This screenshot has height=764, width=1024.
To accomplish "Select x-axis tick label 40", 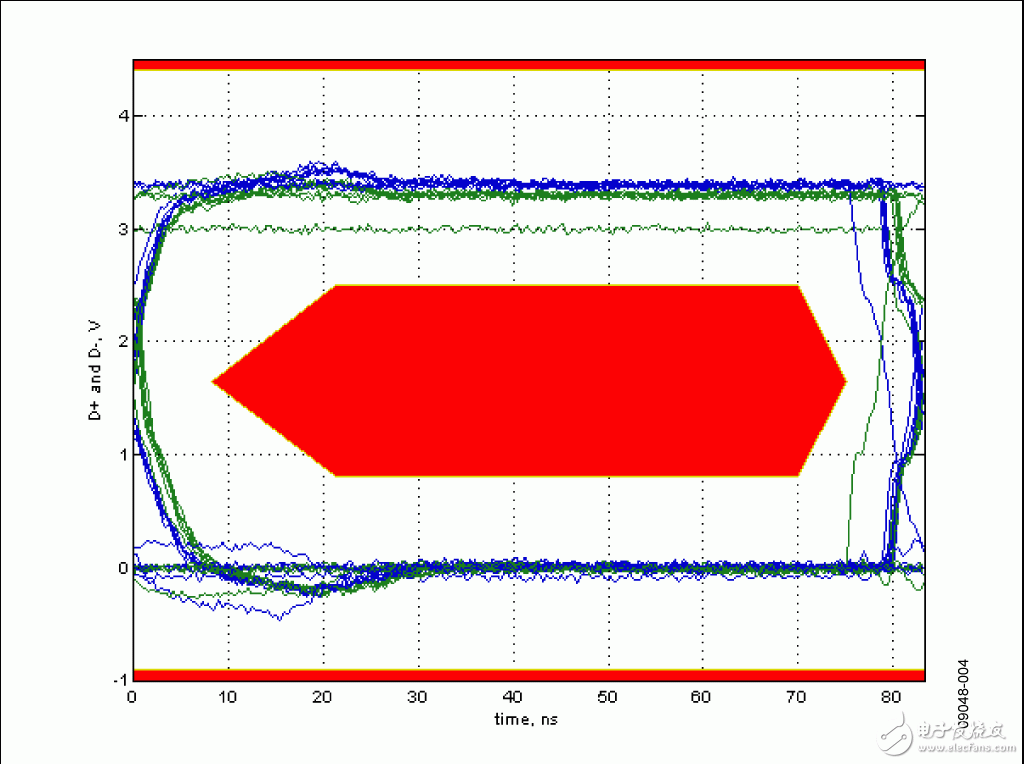I will (513, 697).
